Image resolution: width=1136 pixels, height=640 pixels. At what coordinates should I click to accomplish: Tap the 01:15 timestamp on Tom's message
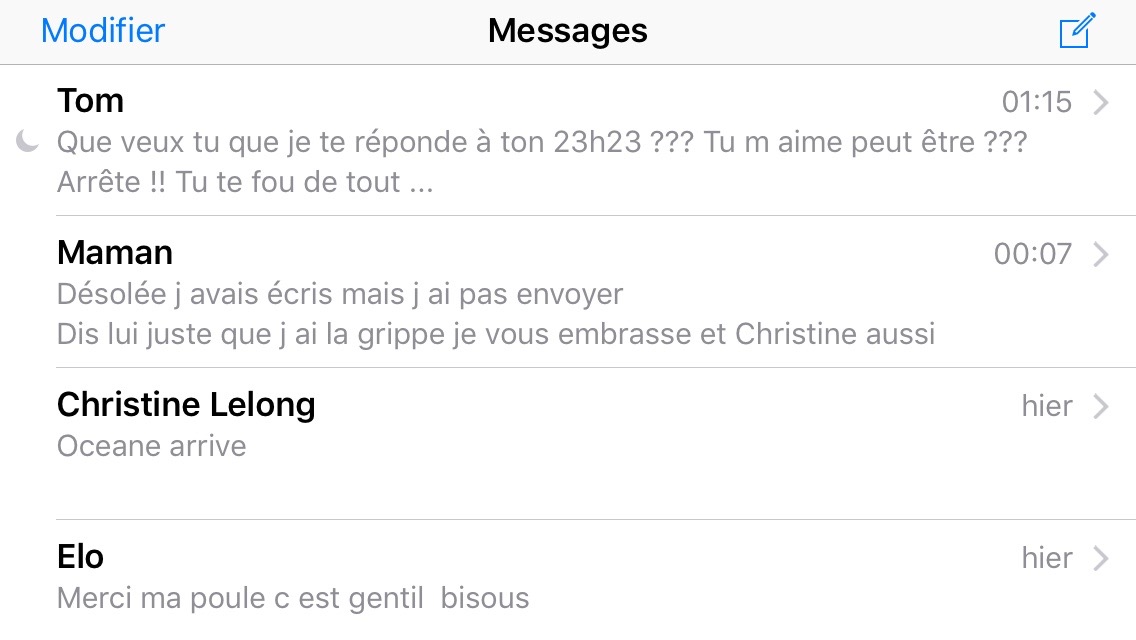coord(1036,102)
